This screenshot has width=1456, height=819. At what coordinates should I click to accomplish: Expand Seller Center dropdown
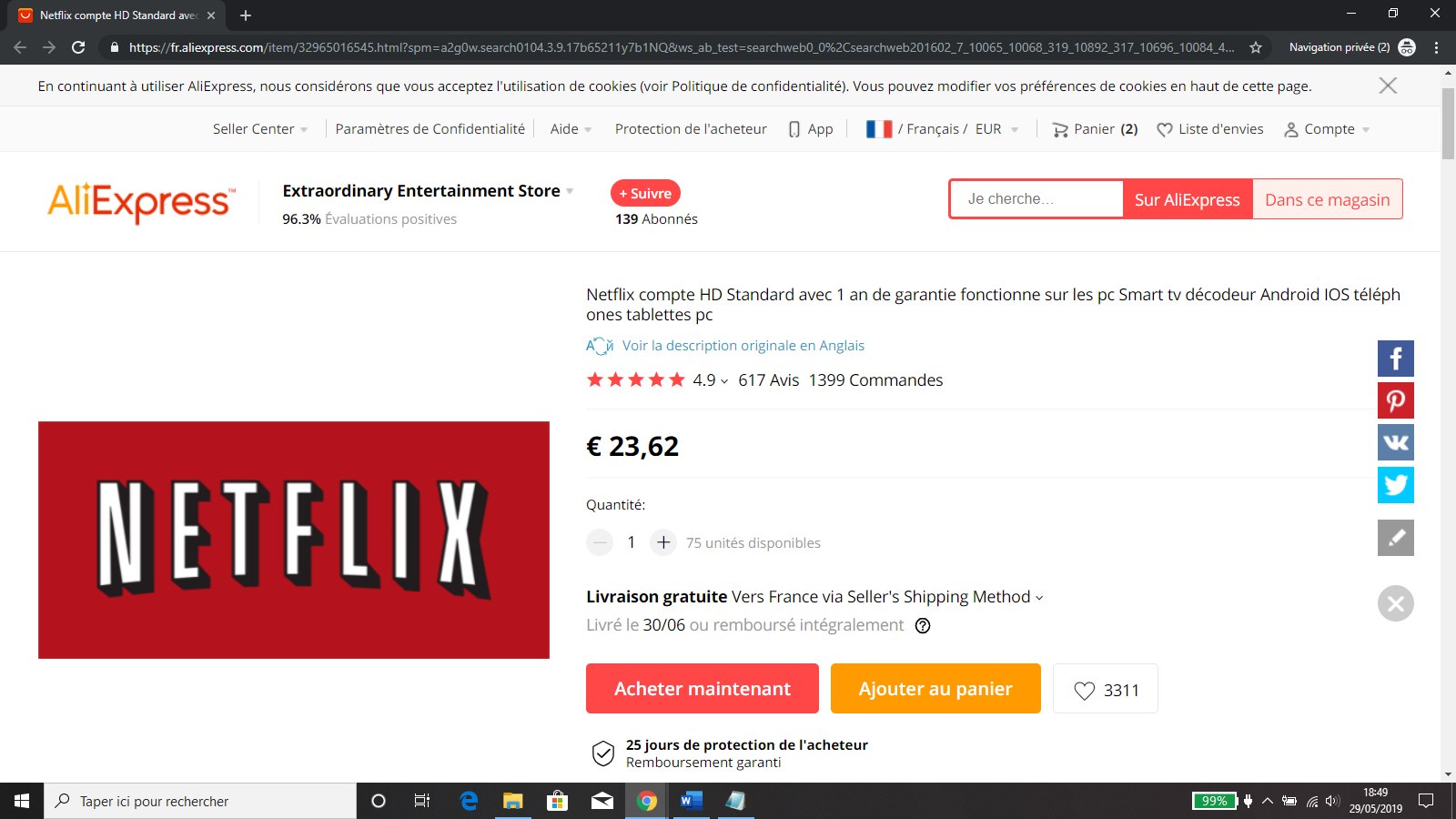pos(260,129)
